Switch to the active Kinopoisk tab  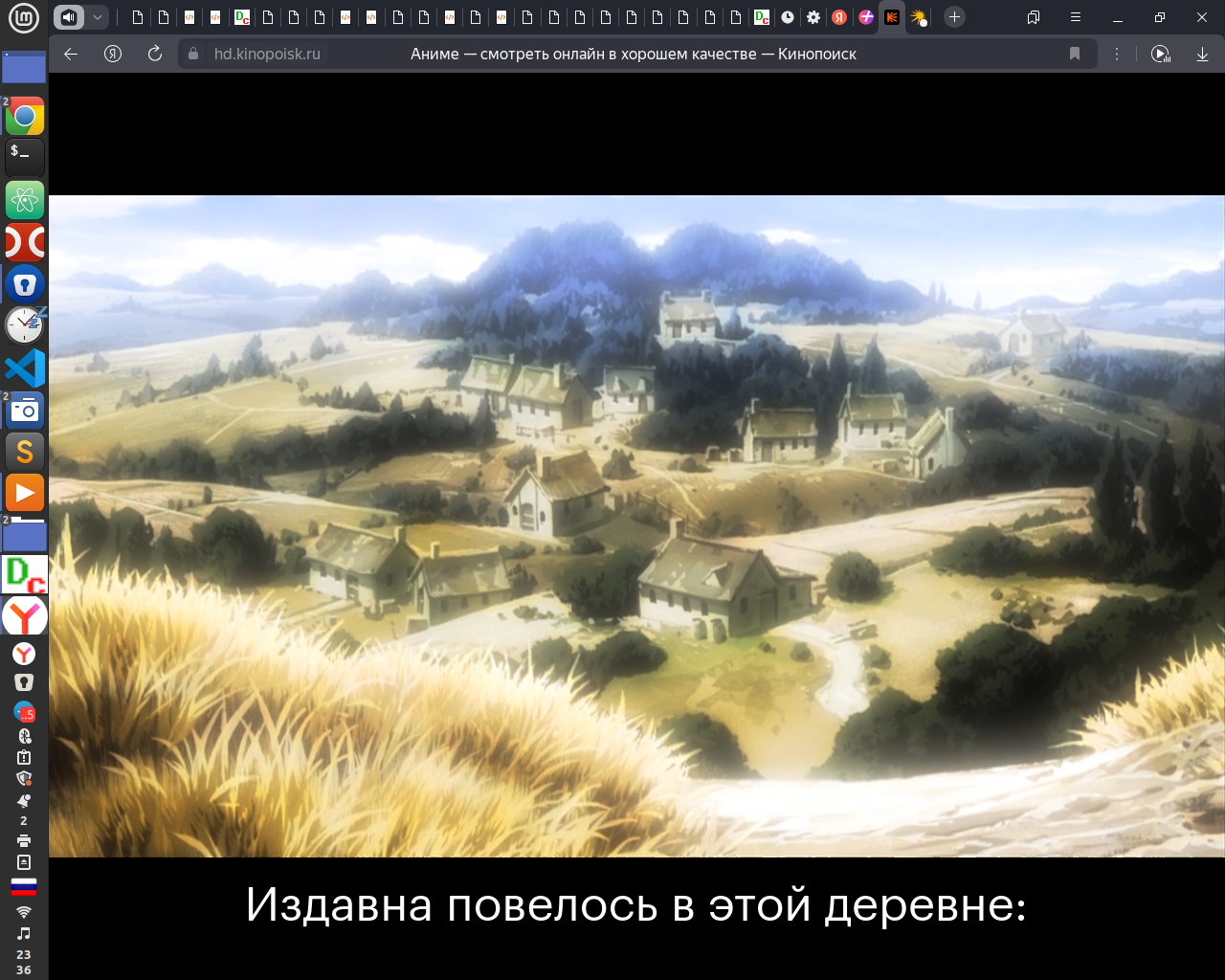tap(892, 17)
